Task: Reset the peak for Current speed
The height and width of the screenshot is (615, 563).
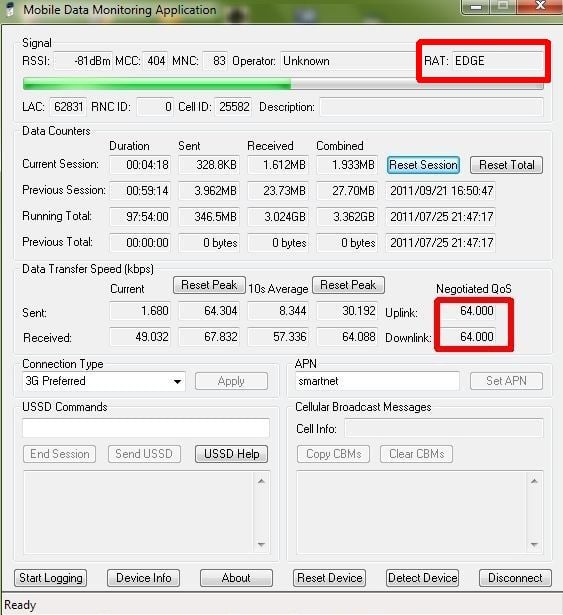Action: coord(209,285)
